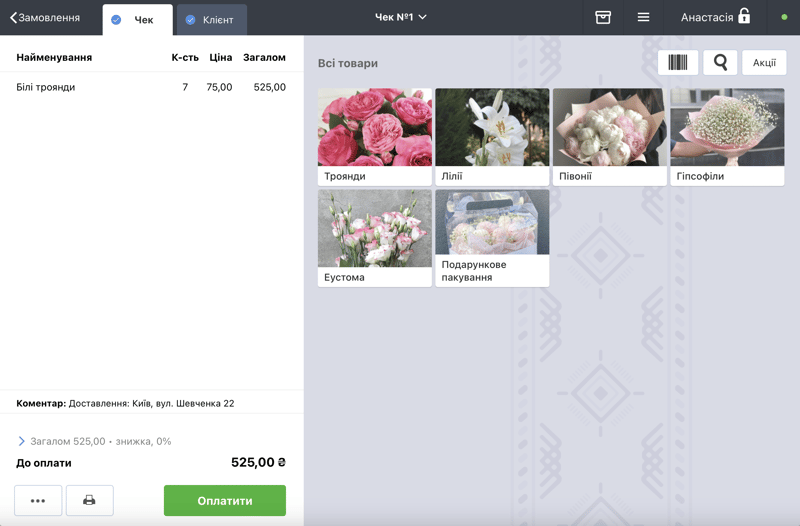Select the Півонії product tile

tap(609, 137)
